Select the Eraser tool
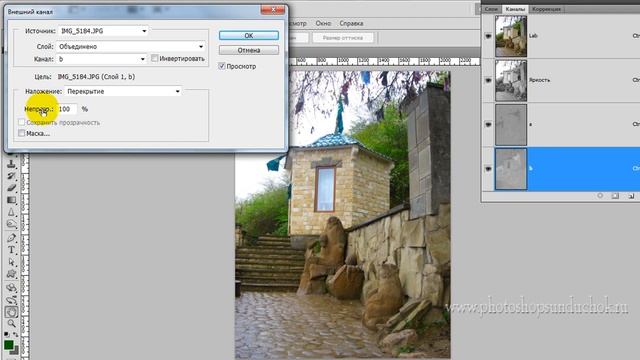 pos(11,188)
